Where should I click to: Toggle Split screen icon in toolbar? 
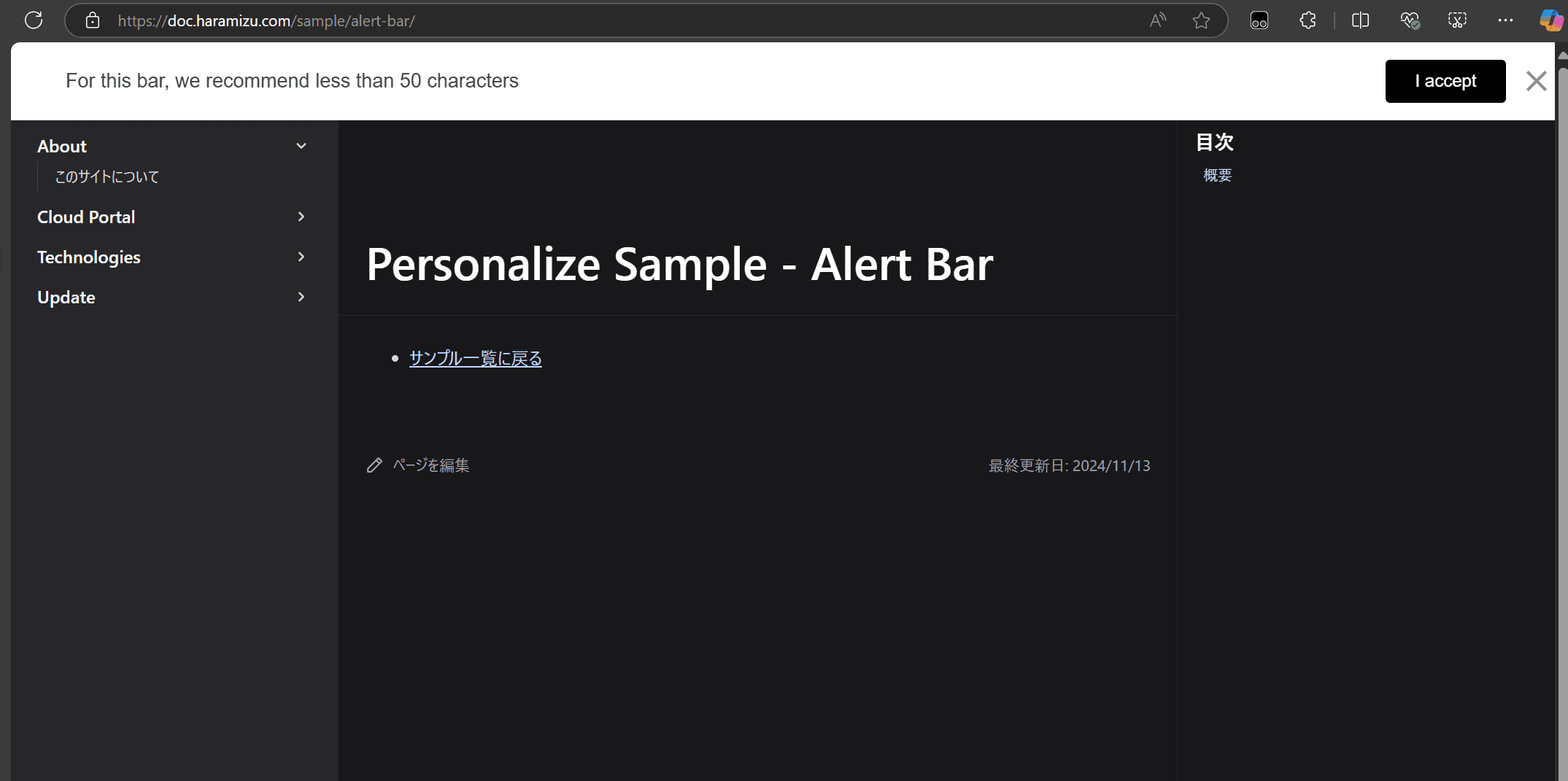[1360, 20]
